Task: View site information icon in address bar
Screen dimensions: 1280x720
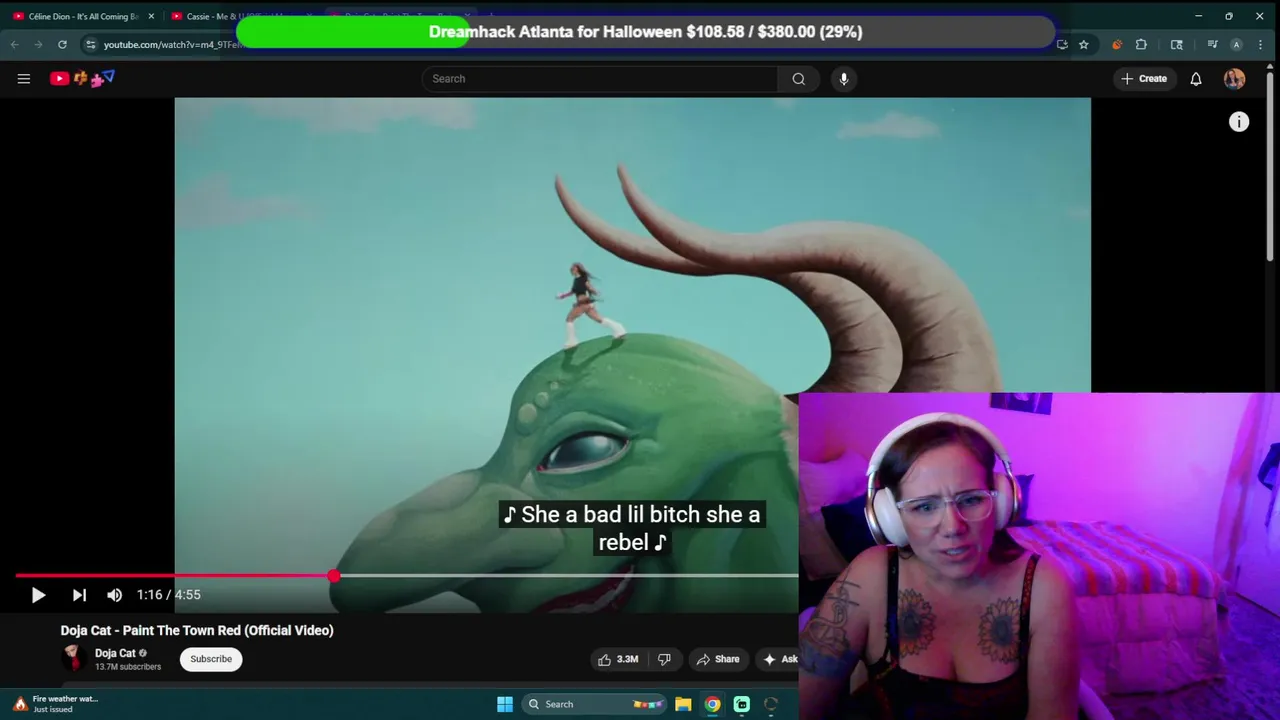Action: tap(90, 44)
